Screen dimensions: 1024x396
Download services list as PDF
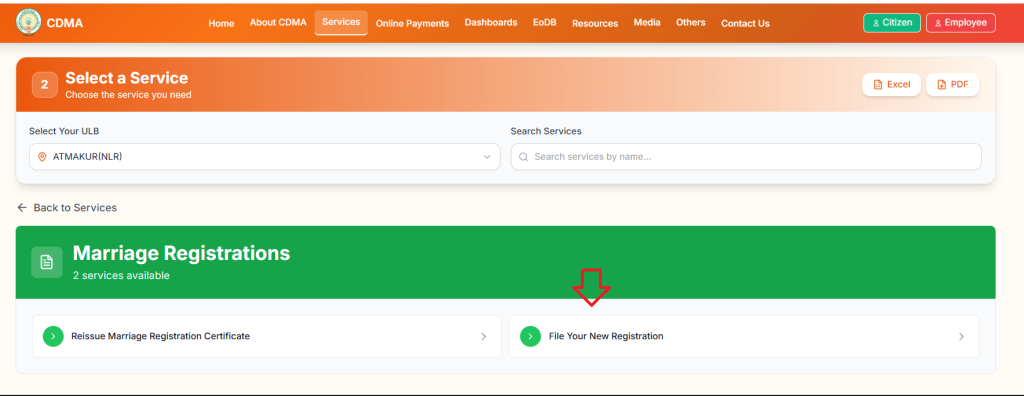point(952,84)
